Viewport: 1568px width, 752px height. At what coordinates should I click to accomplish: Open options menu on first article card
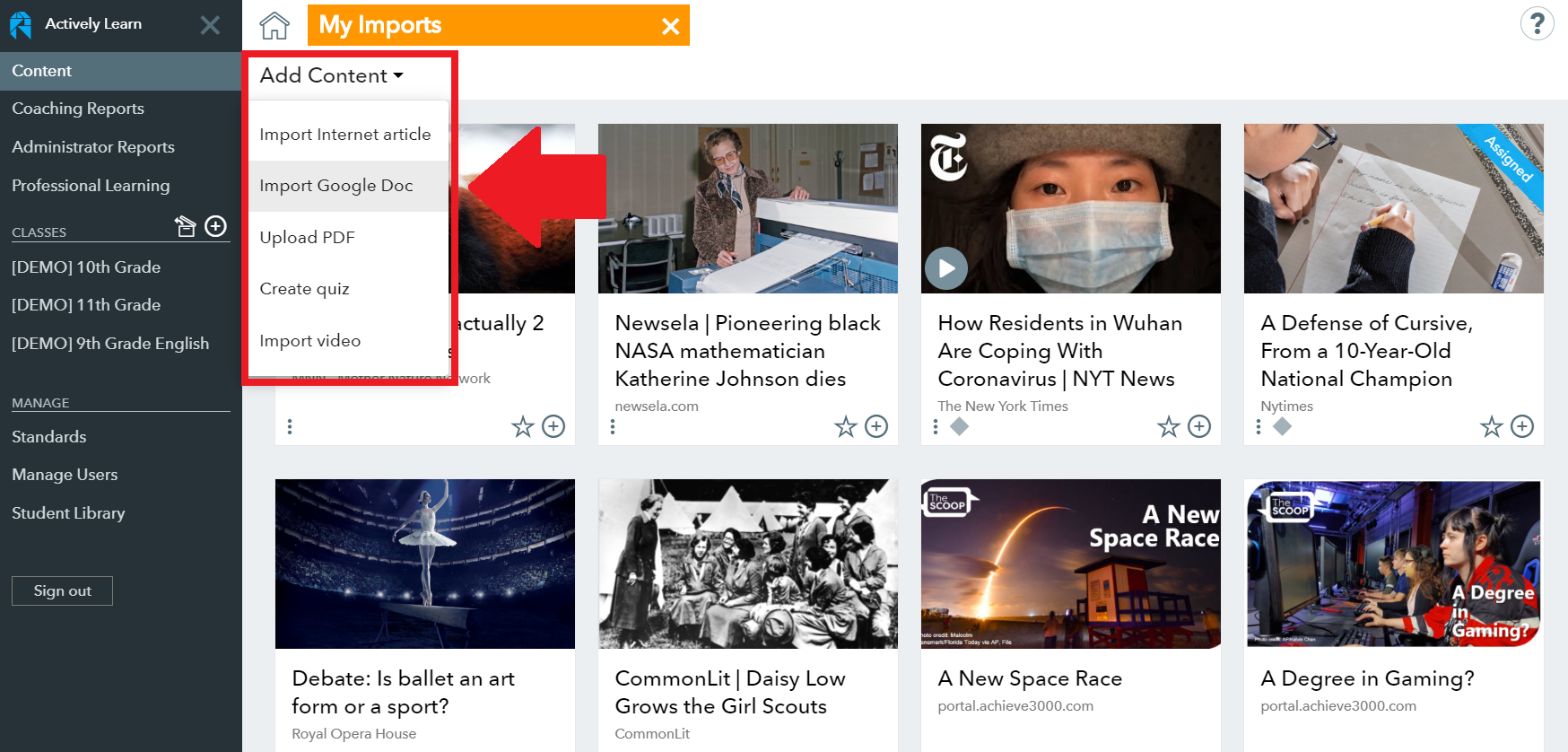pos(290,426)
